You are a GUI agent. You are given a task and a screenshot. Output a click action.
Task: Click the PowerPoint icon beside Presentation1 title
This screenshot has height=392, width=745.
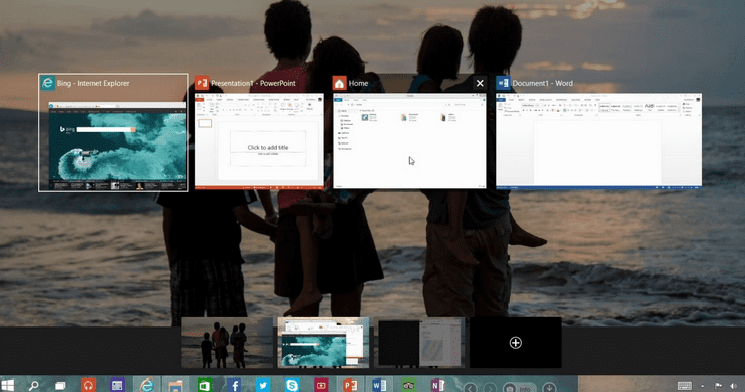tap(202, 83)
